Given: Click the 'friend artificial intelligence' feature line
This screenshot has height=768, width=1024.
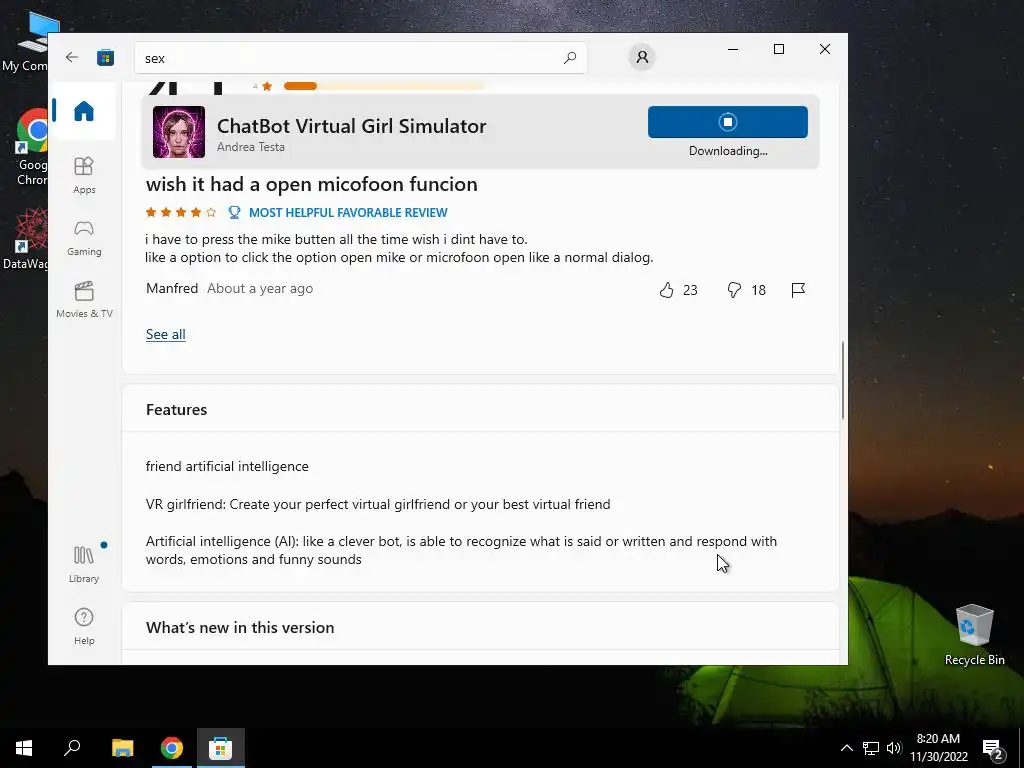Looking at the screenshot, I should pyautogui.click(x=227, y=466).
